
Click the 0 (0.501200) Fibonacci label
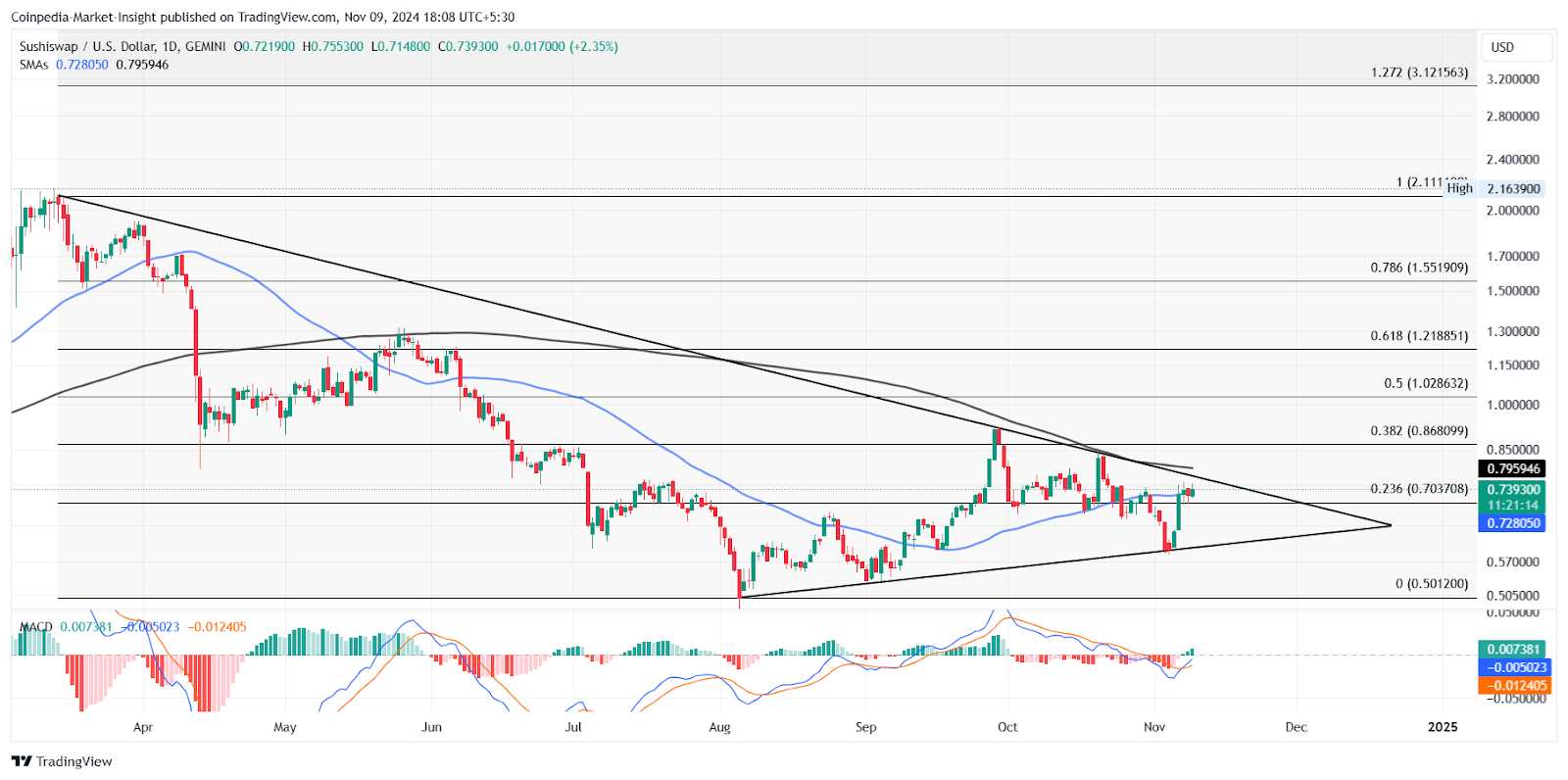pyautogui.click(x=1433, y=584)
